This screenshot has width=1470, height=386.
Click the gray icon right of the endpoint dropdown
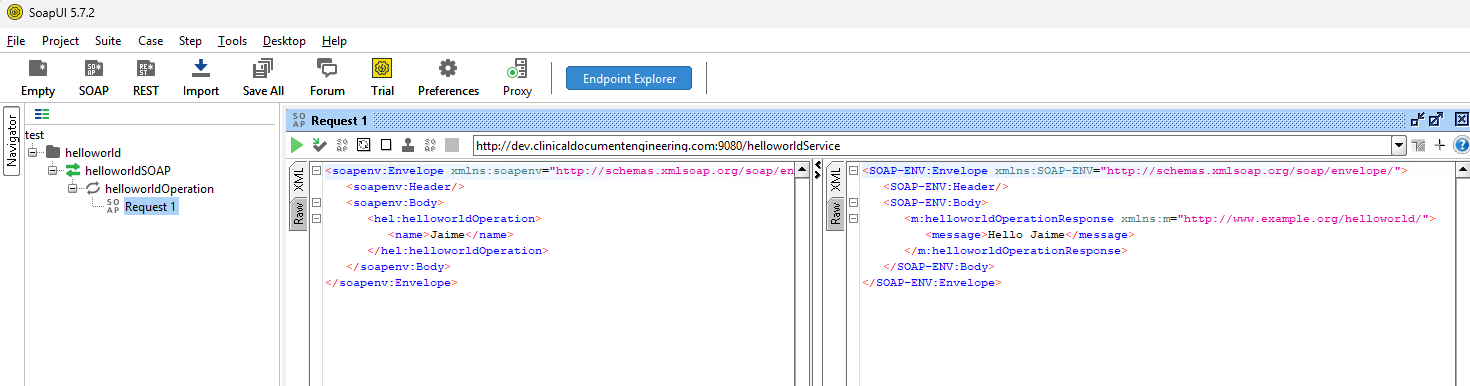1418,146
